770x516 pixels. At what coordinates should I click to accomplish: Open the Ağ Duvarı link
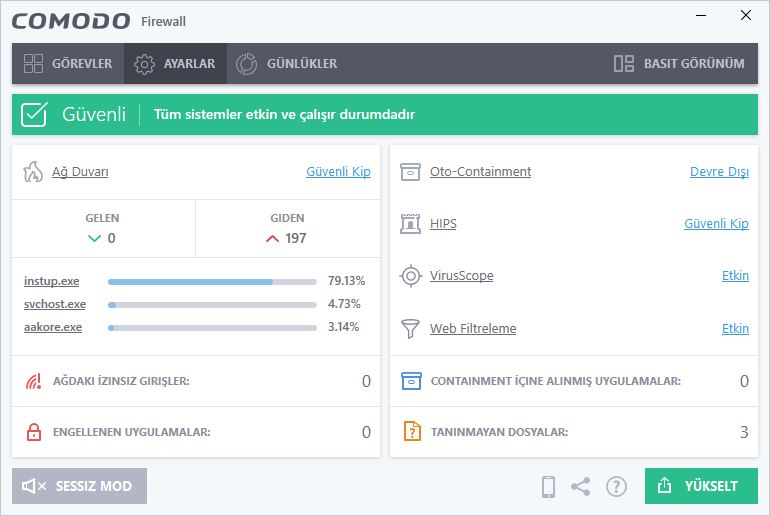80,172
